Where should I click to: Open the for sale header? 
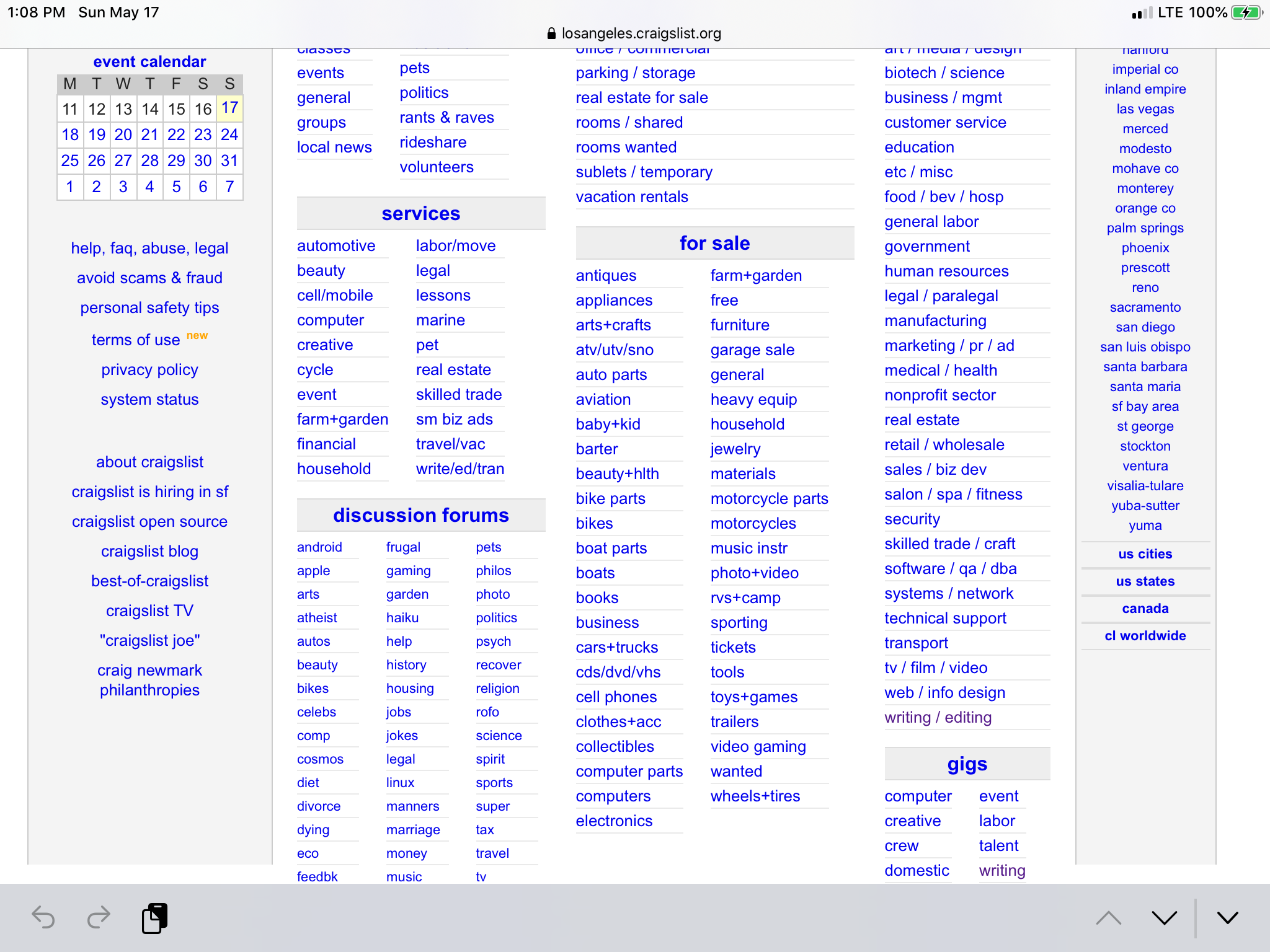coord(714,243)
